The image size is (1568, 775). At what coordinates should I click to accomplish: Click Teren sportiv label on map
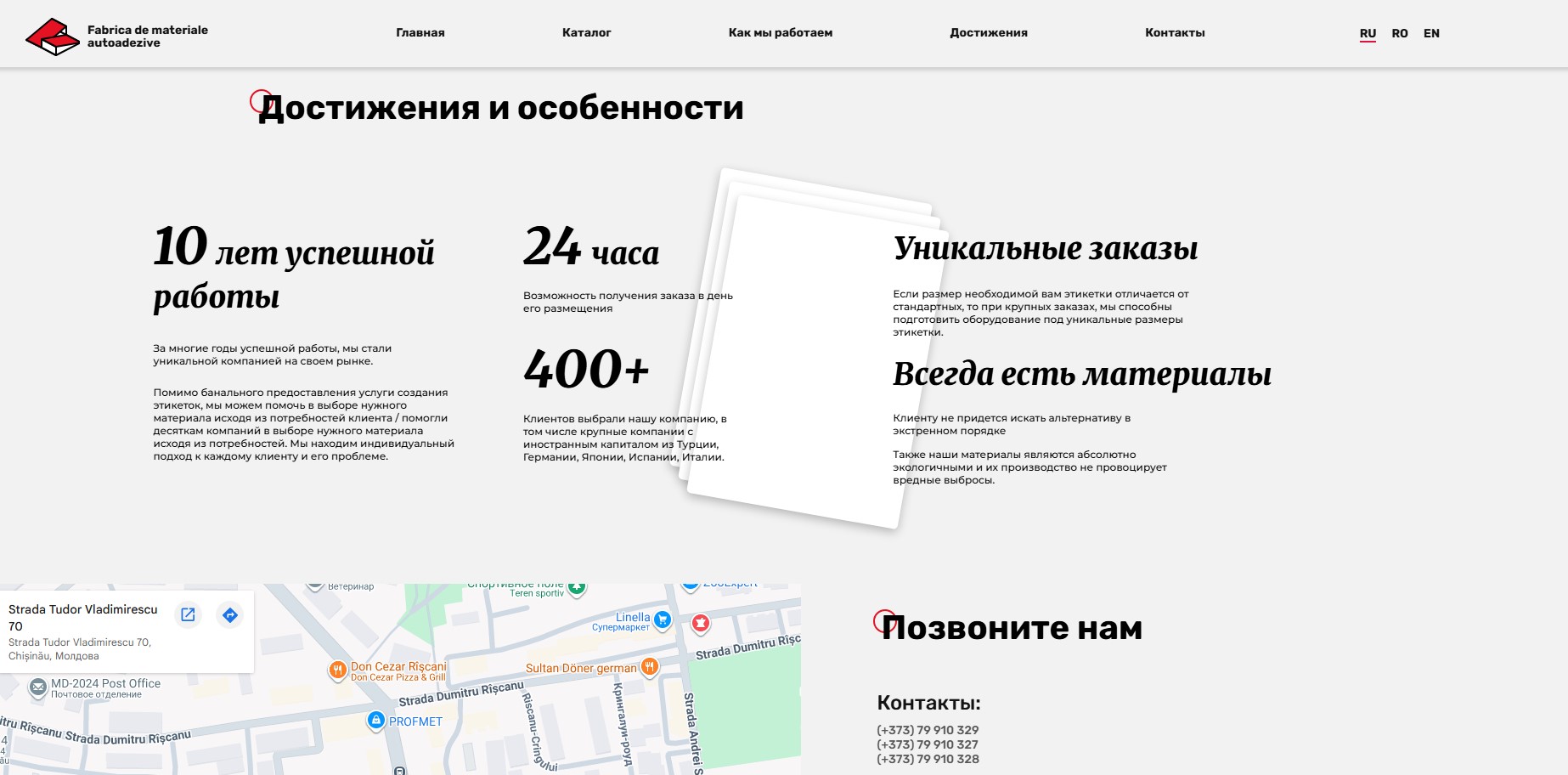click(537, 593)
